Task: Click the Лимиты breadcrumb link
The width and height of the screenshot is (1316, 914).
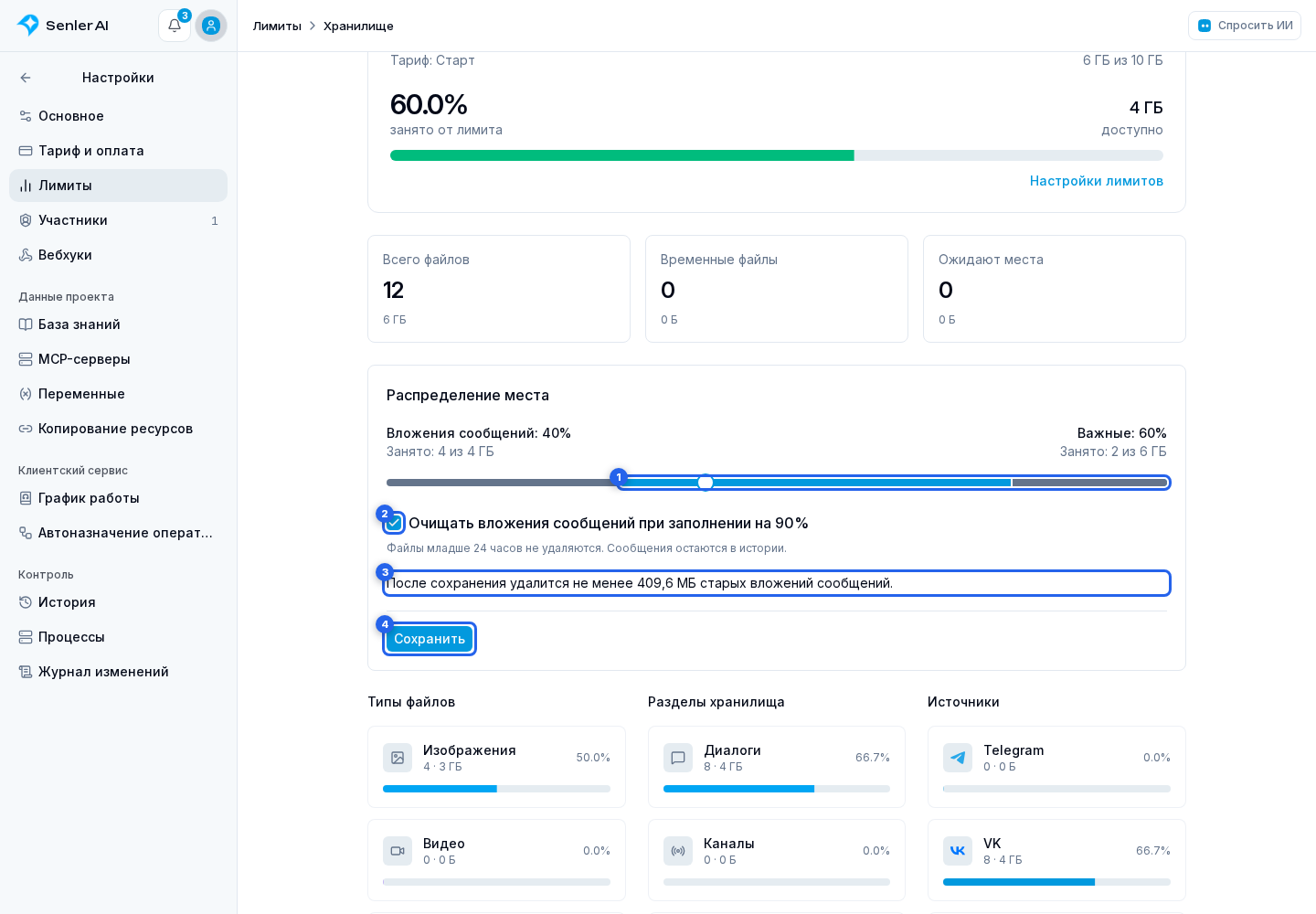Action: [277, 26]
